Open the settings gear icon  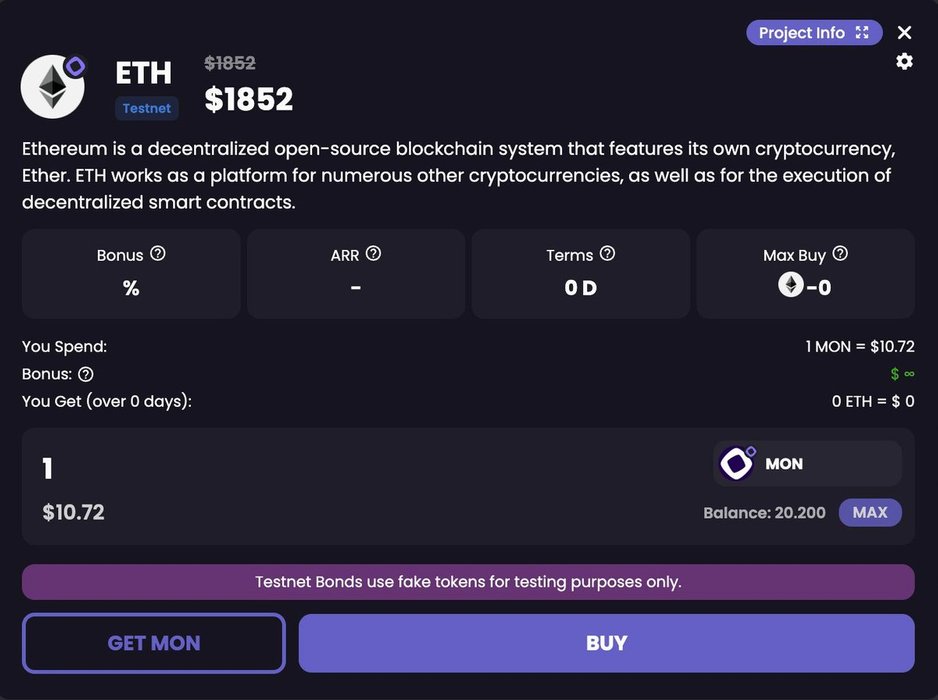pyautogui.click(x=904, y=62)
